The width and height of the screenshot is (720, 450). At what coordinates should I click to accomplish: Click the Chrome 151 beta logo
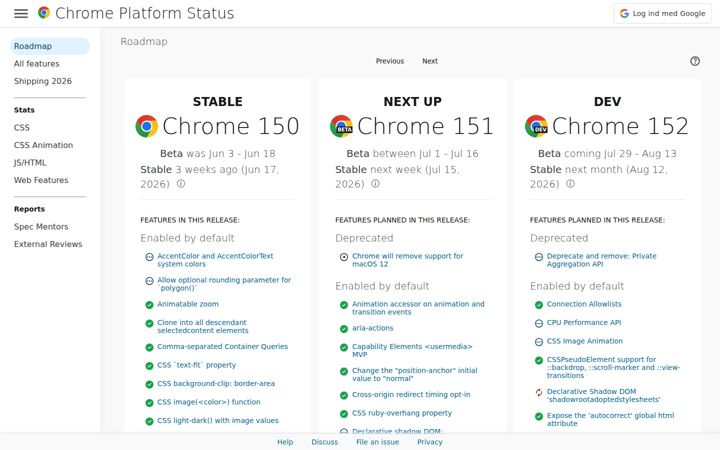pos(341,126)
